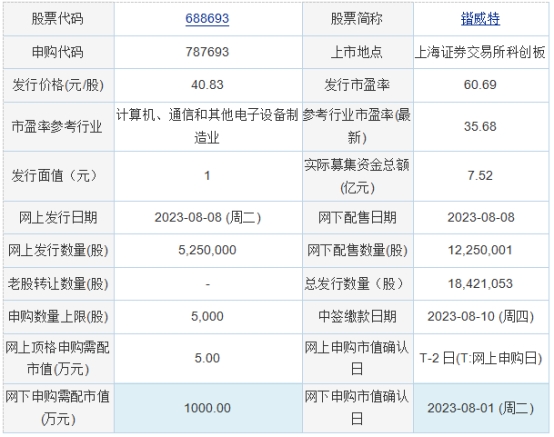The height and width of the screenshot is (437, 554).
Task: Click the offline allotment quantity 12,250,001
Action: coord(480,250)
